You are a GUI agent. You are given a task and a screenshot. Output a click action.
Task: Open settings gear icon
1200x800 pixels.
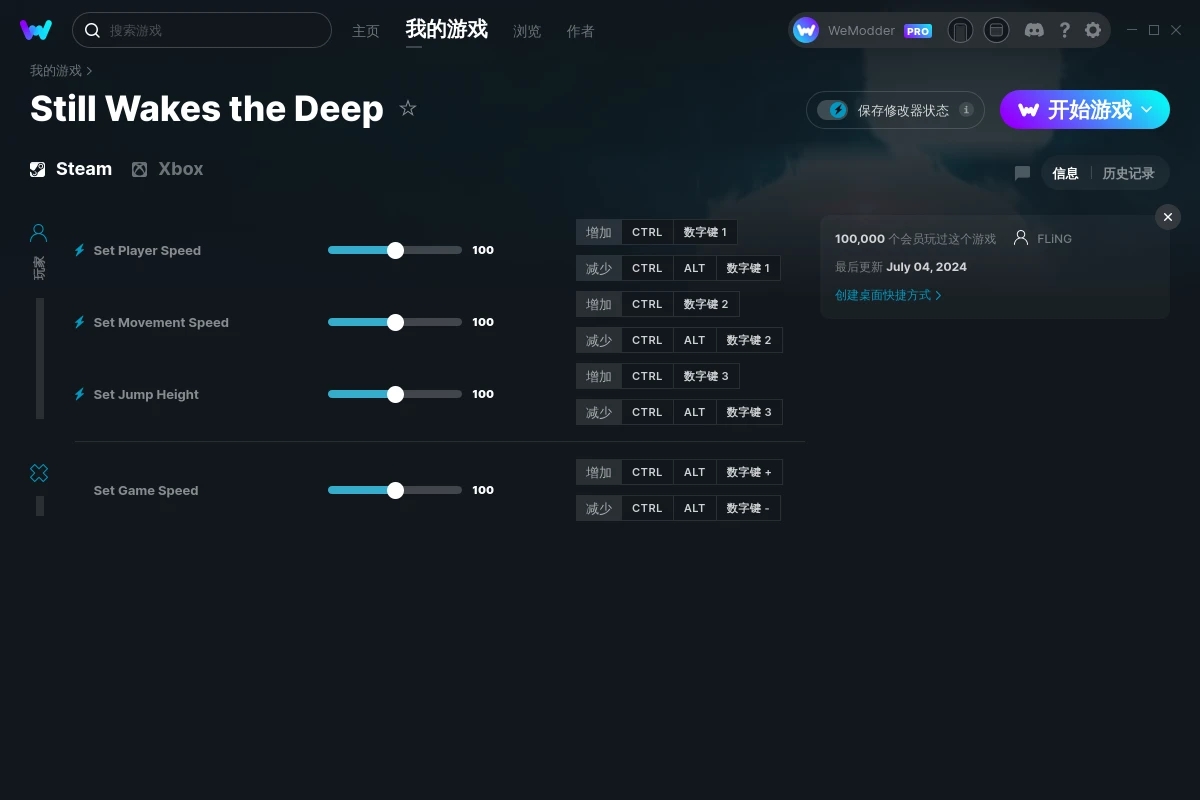pos(1093,31)
